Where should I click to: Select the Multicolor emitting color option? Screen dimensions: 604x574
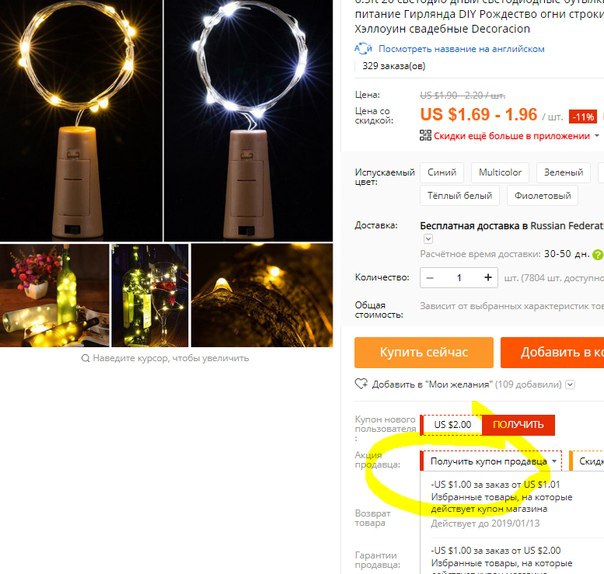pos(500,172)
